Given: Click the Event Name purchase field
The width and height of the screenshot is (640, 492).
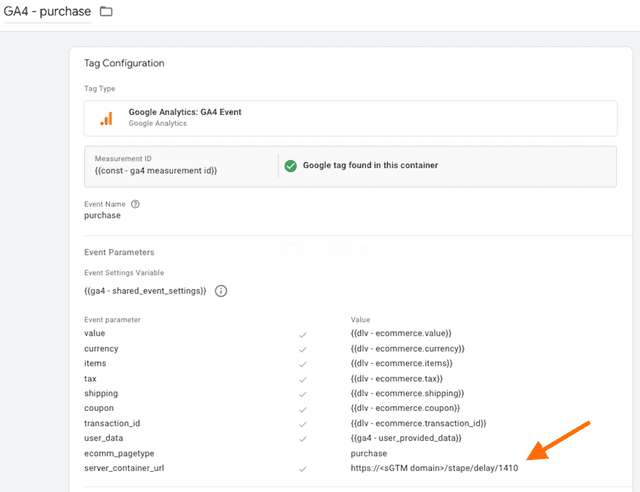Looking at the screenshot, I should 102,215.
